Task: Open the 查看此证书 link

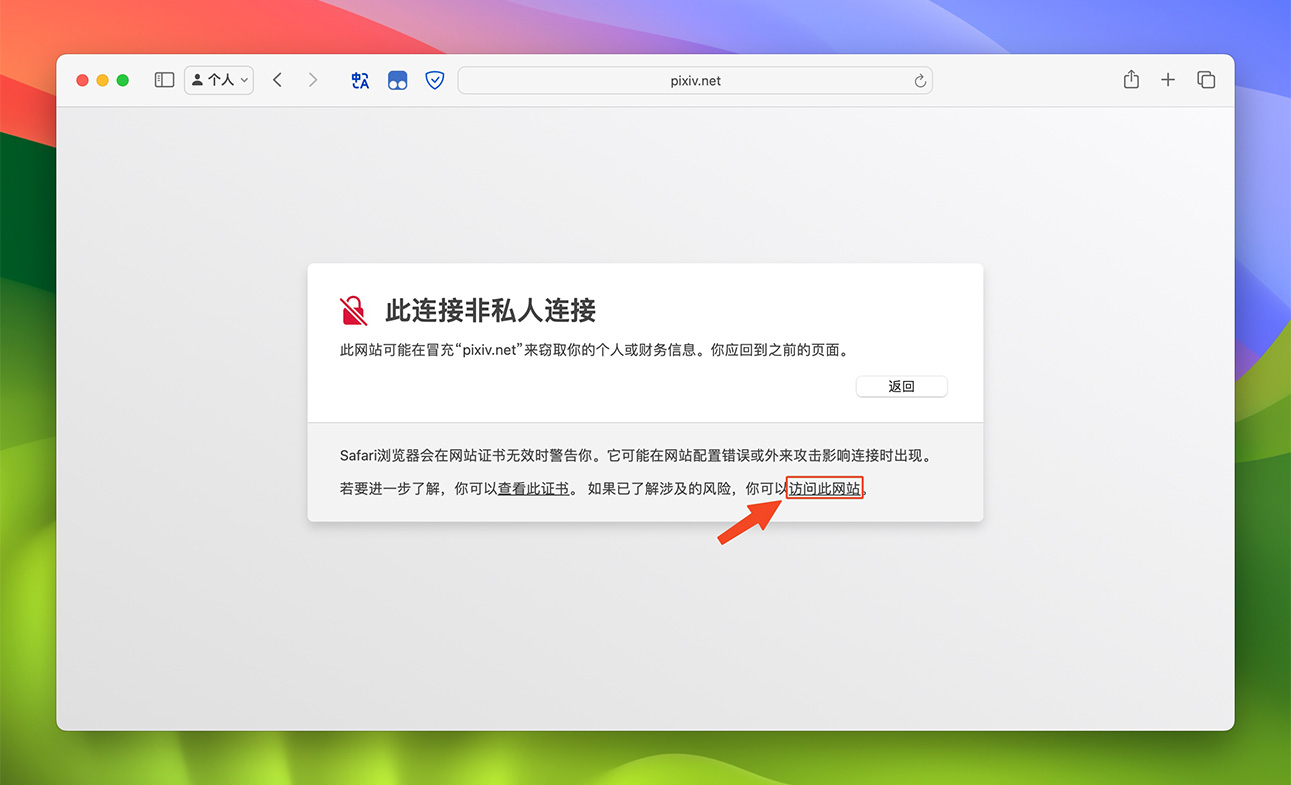Action: tap(534, 489)
